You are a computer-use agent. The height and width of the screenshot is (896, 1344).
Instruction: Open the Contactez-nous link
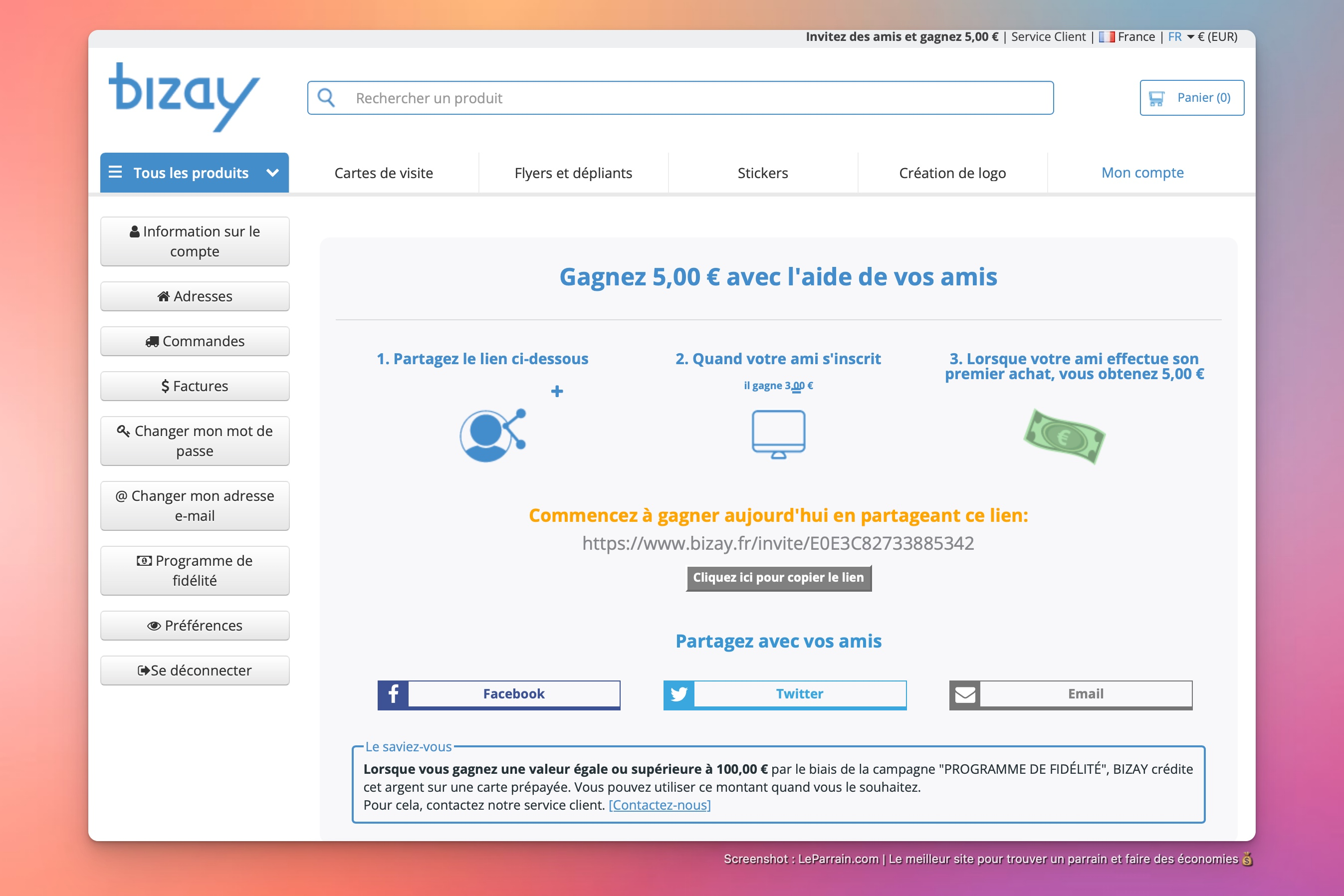pos(660,805)
